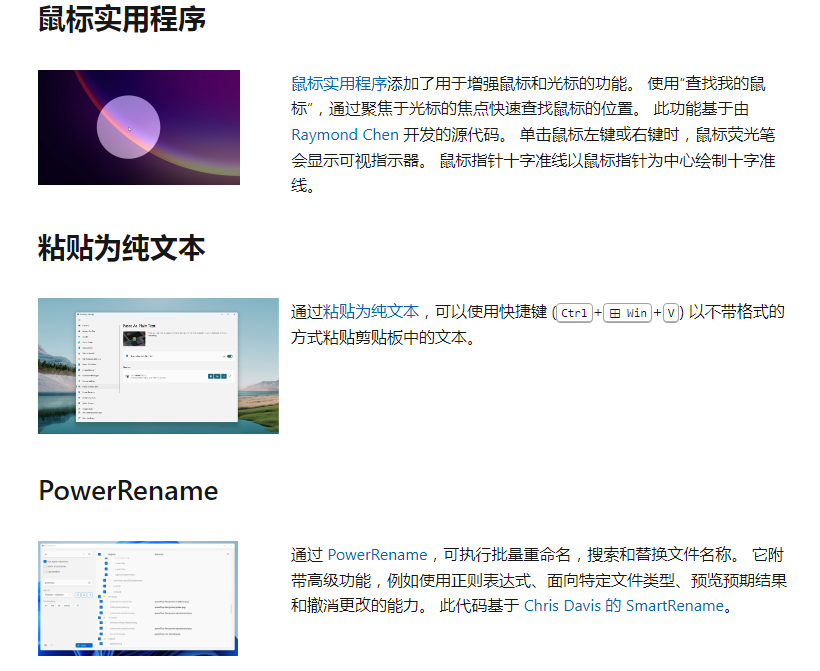Screen dimensions: 820x671
Task: Click small dark preview inside Paste screenshot
Action: click(x=134, y=338)
